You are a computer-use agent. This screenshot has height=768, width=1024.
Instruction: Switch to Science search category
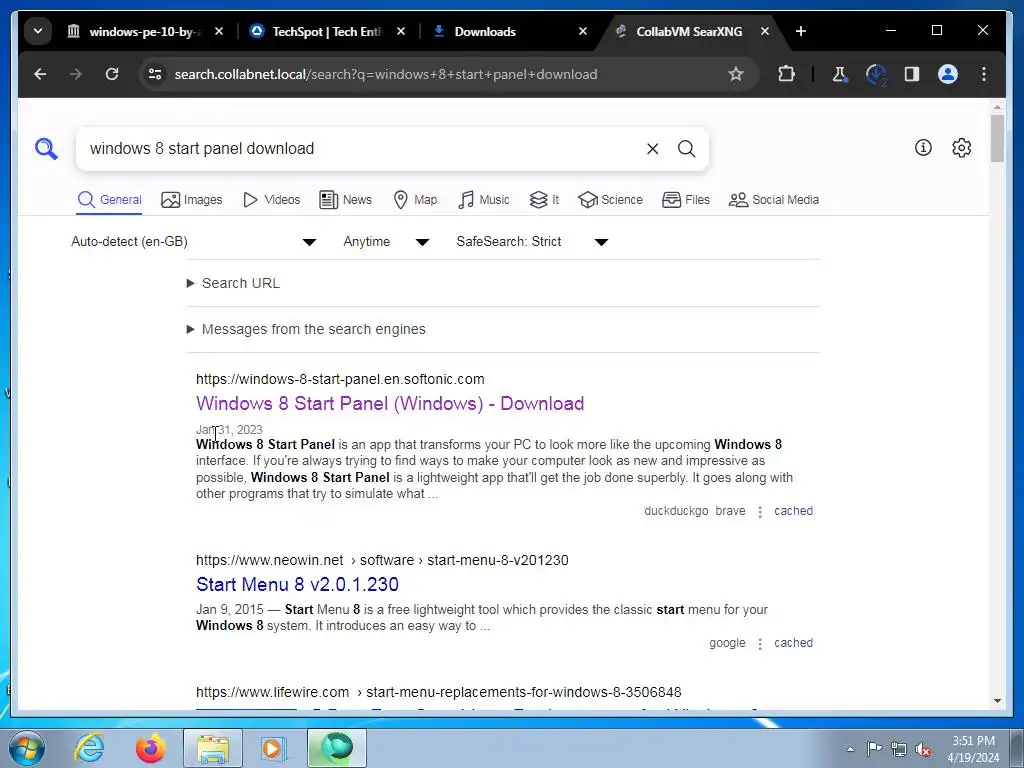click(x=611, y=200)
